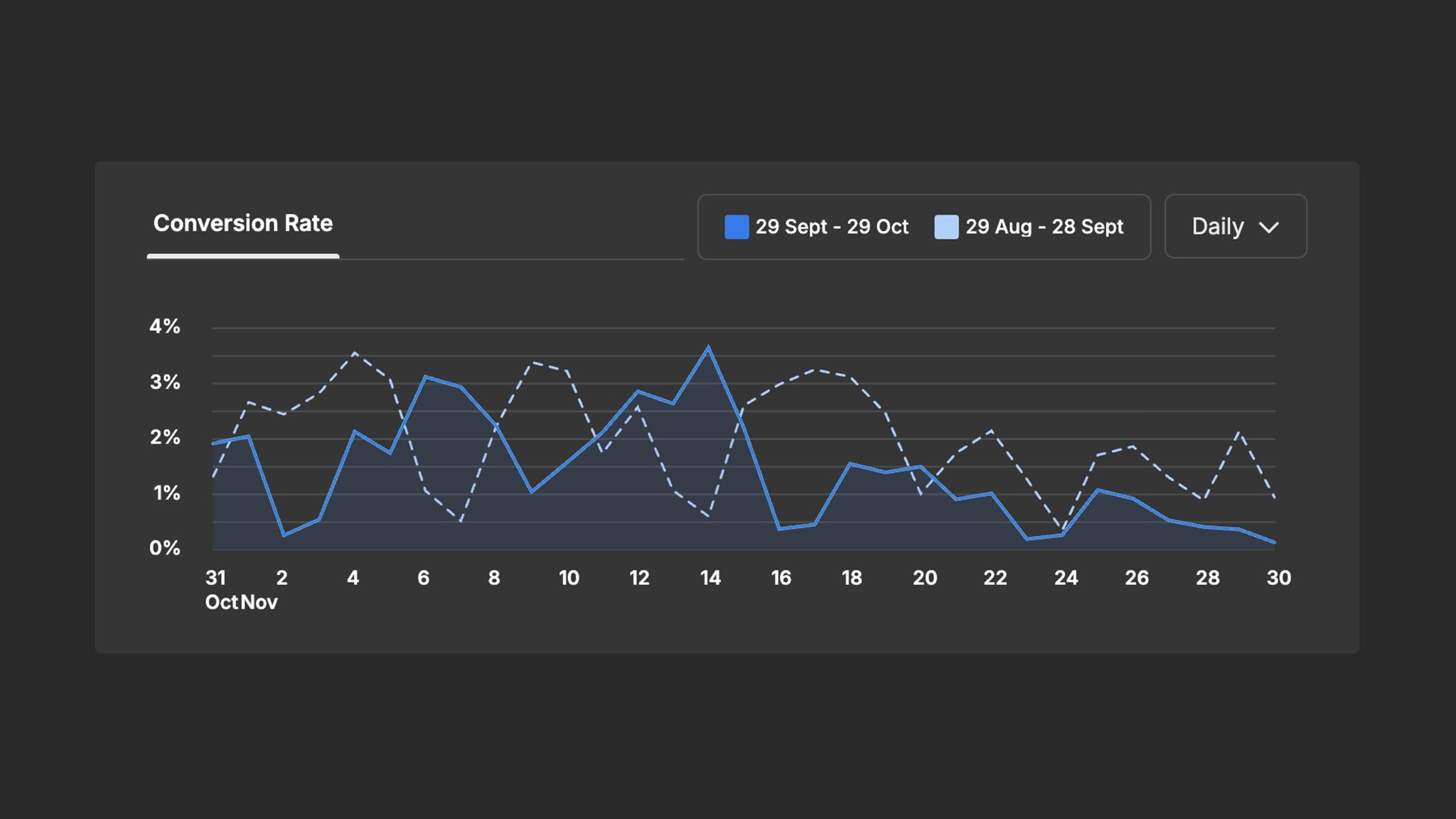Expand the chevron next to Daily
The width and height of the screenshot is (1456, 819).
point(1270,227)
